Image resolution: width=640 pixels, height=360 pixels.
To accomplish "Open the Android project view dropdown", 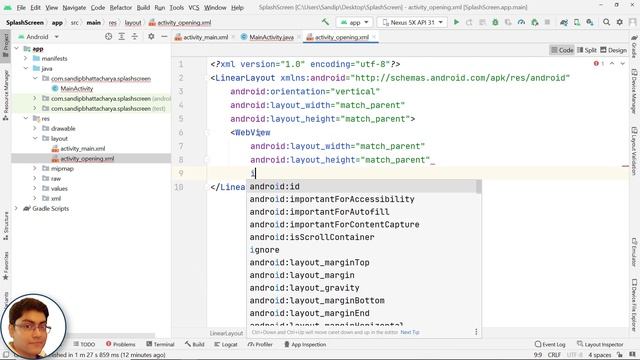I will point(39,37).
